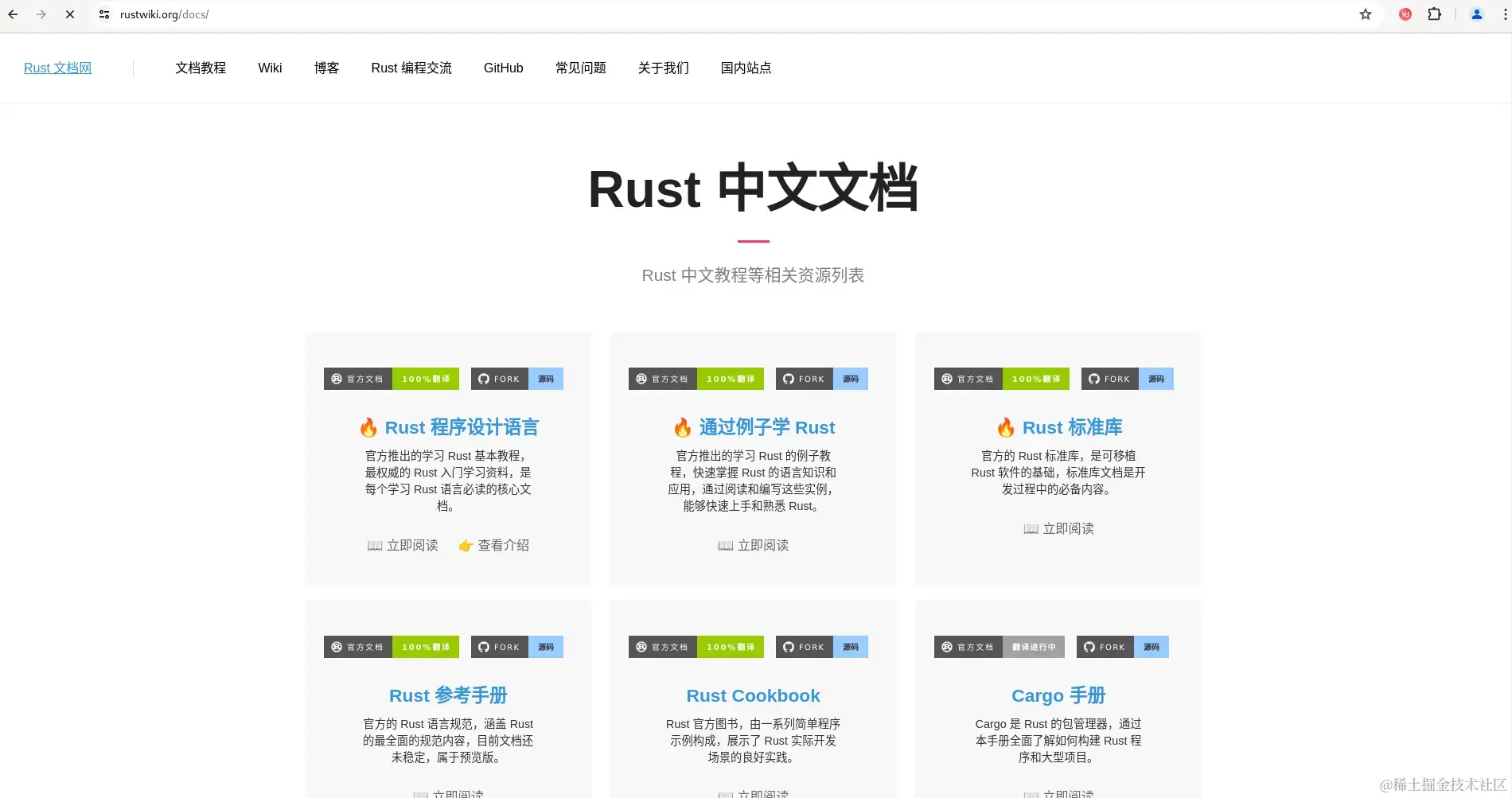
Task: Click the 100%翻译 badge on Rust 参考手册 card
Action: pos(427,647)
